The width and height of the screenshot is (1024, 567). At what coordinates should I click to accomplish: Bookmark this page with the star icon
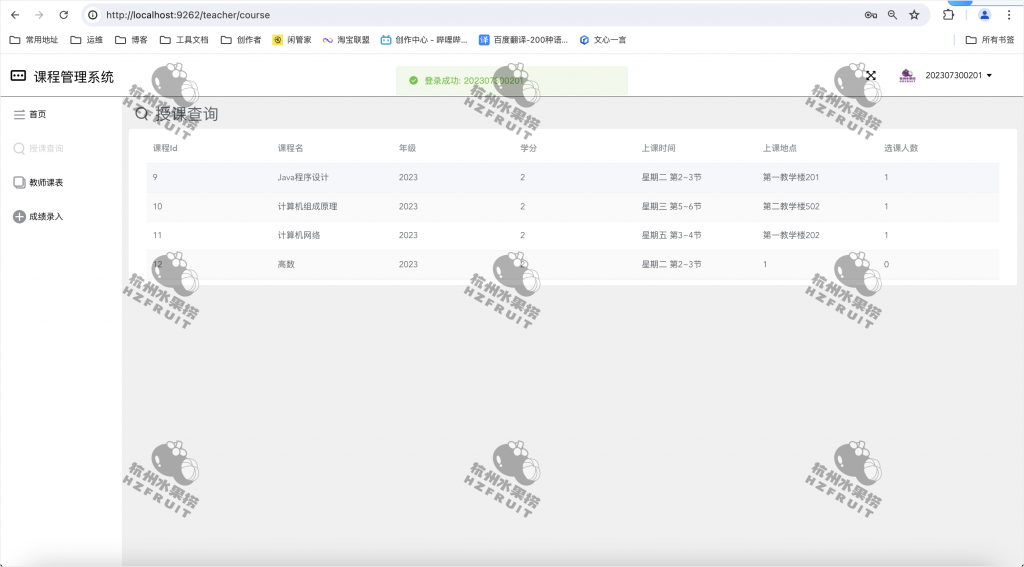[914, 14]
